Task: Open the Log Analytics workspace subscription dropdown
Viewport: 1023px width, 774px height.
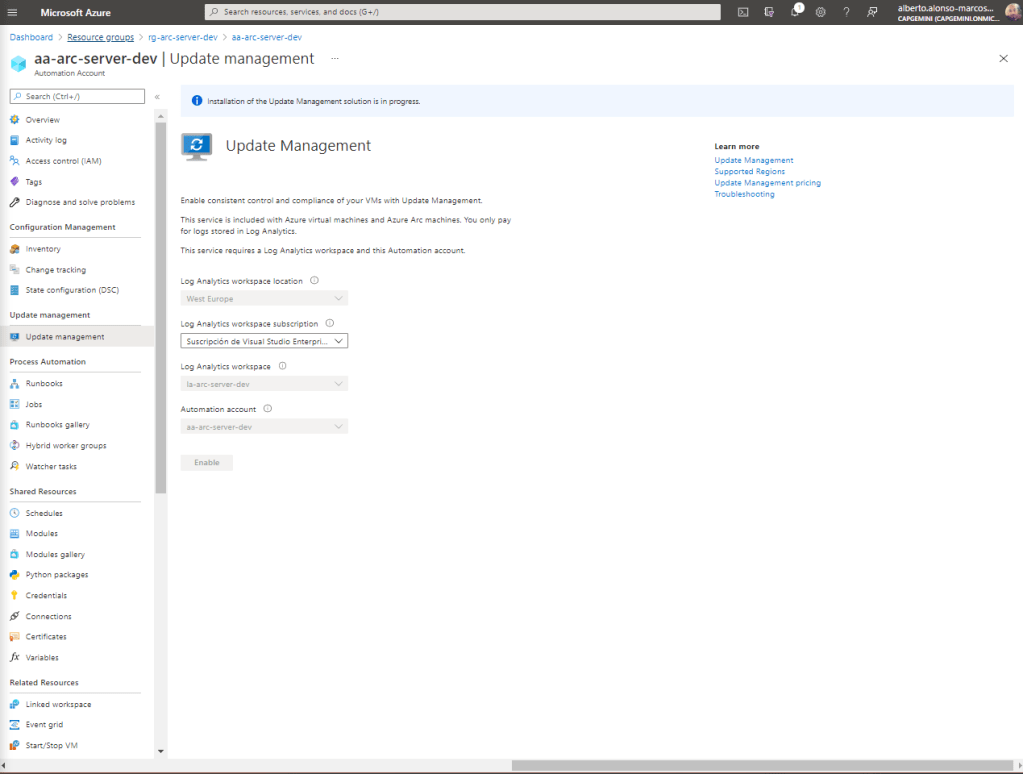Action: pos(265,341)
